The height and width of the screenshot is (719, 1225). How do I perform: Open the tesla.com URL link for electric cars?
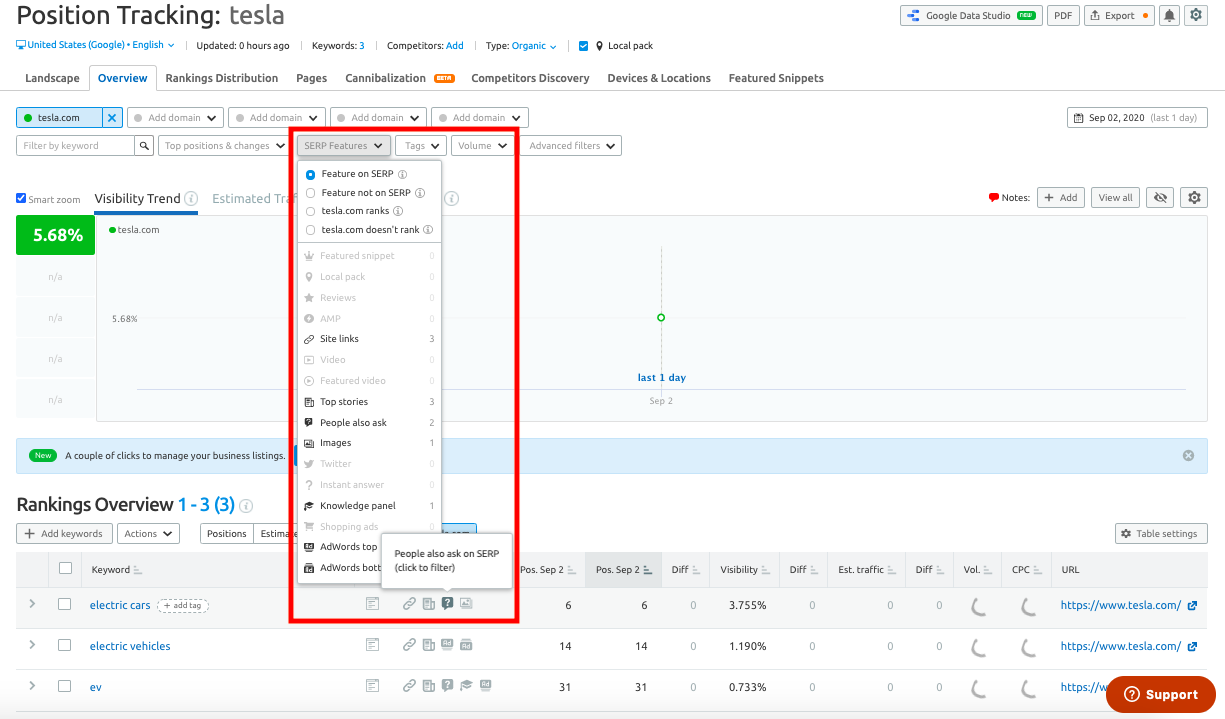tap(1122, 604)
